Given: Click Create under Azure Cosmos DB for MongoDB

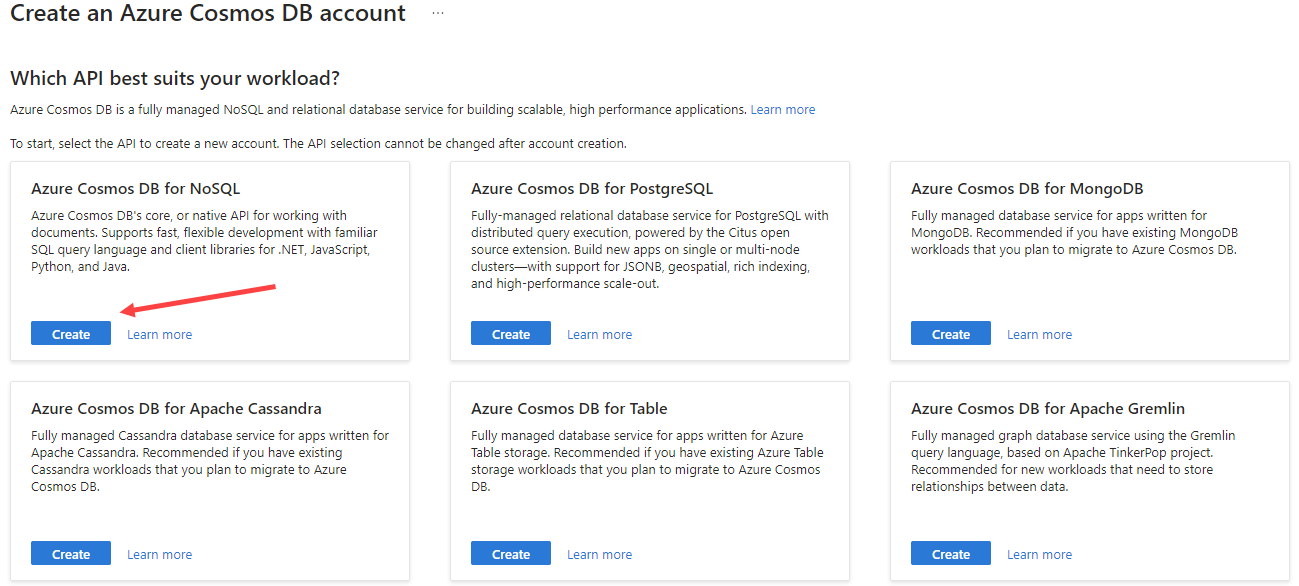Looking at the screenshot, I should pyautogui.click(x=951, y=334).
